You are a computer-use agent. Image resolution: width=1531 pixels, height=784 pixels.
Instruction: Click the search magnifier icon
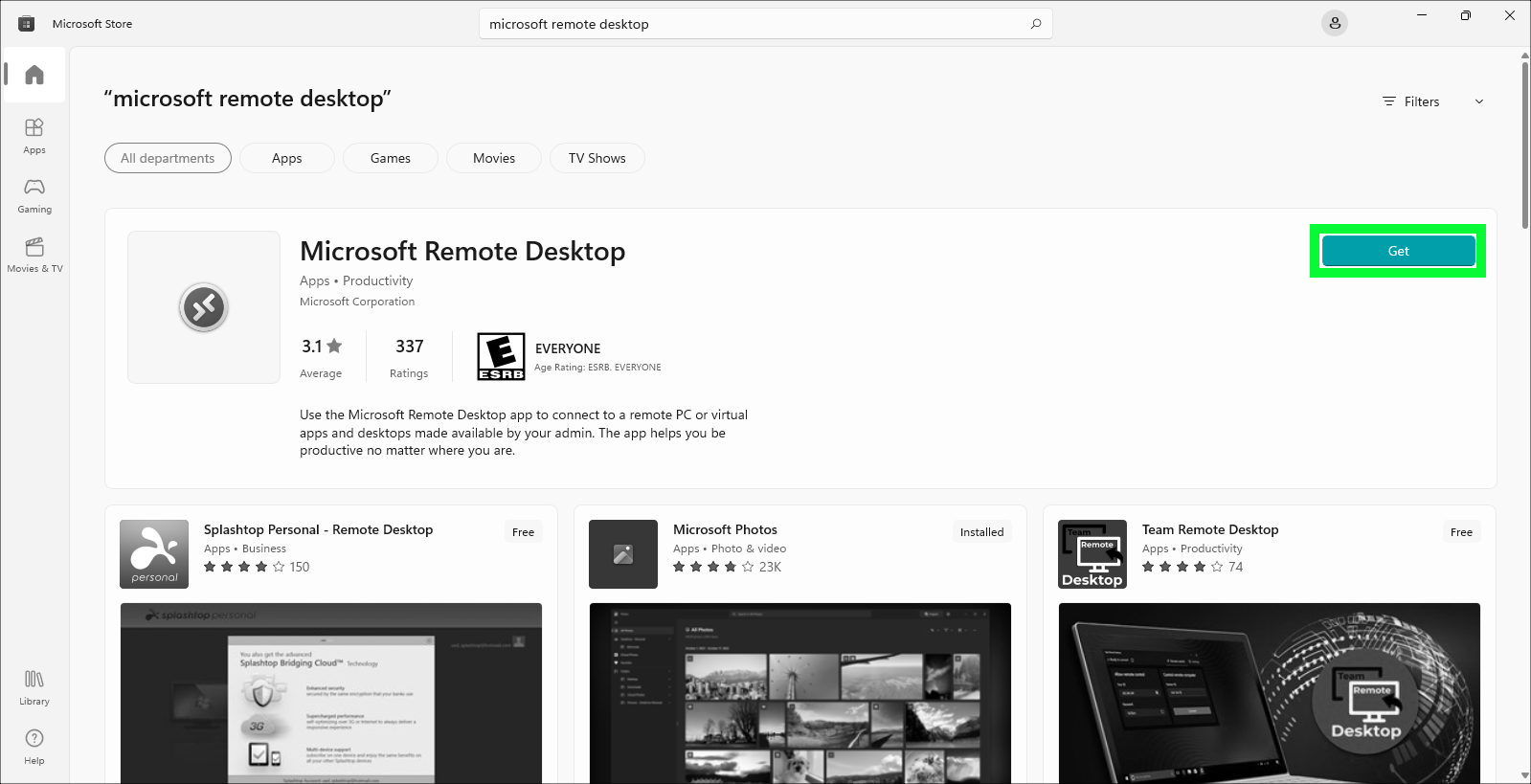click(1035, 24)
